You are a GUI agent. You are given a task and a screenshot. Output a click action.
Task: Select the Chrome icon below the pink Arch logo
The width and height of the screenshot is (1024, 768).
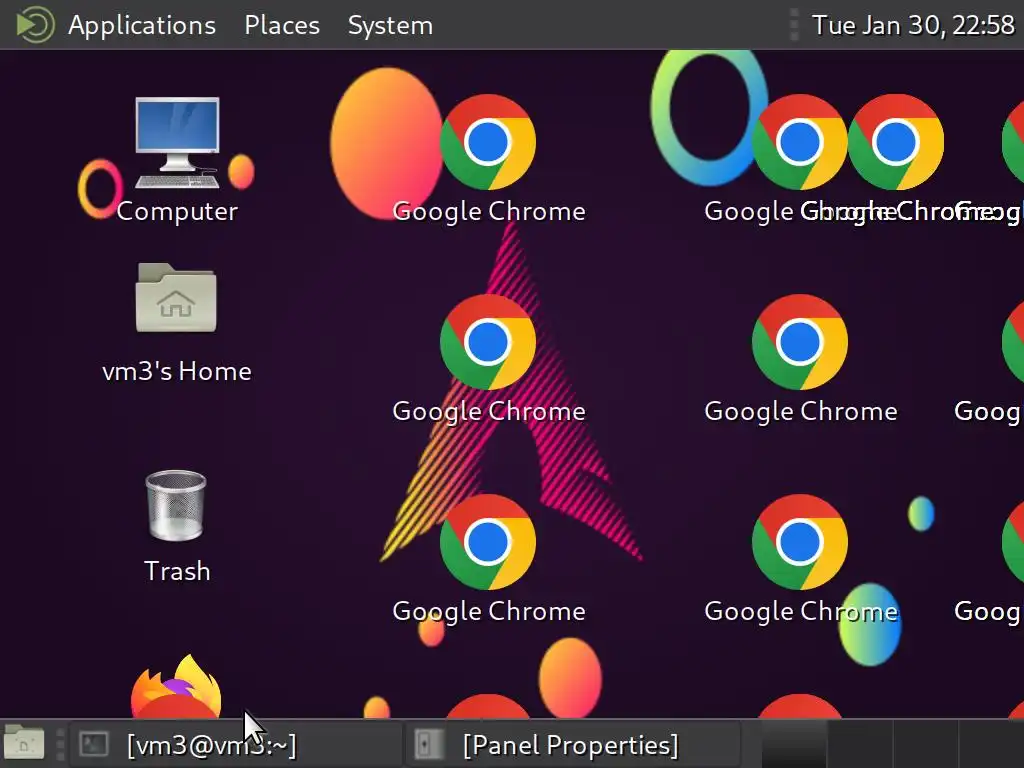tap(488, 542)
